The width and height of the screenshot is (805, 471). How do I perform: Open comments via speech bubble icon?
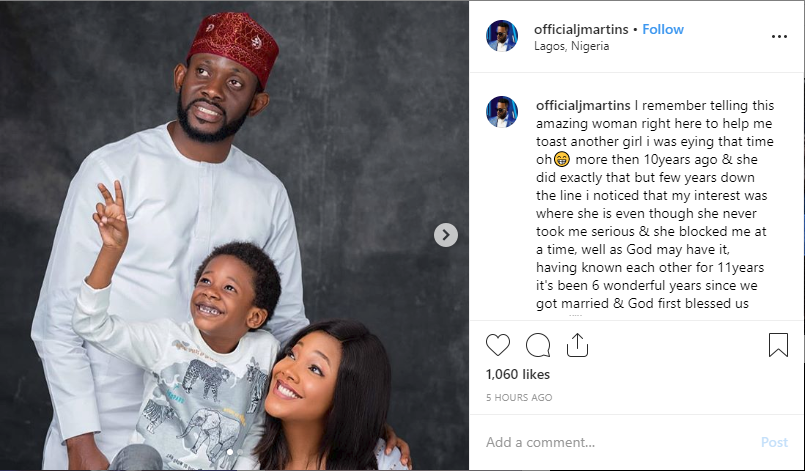click(538, 345)
